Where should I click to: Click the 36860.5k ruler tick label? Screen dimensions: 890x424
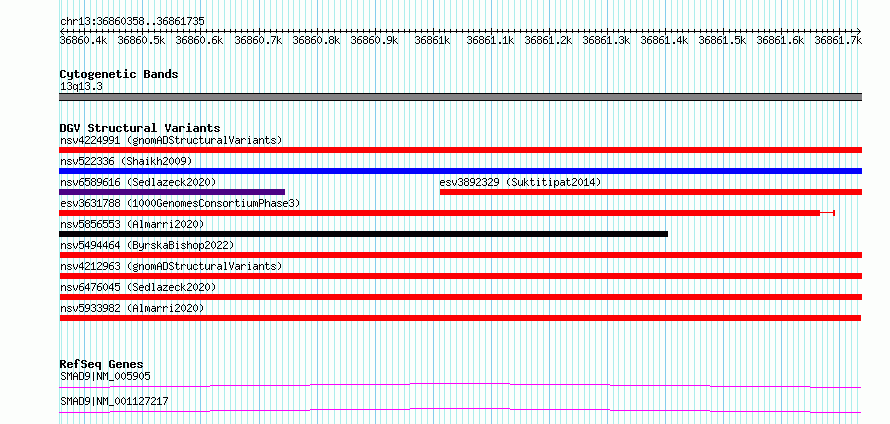tap(141, 40)
